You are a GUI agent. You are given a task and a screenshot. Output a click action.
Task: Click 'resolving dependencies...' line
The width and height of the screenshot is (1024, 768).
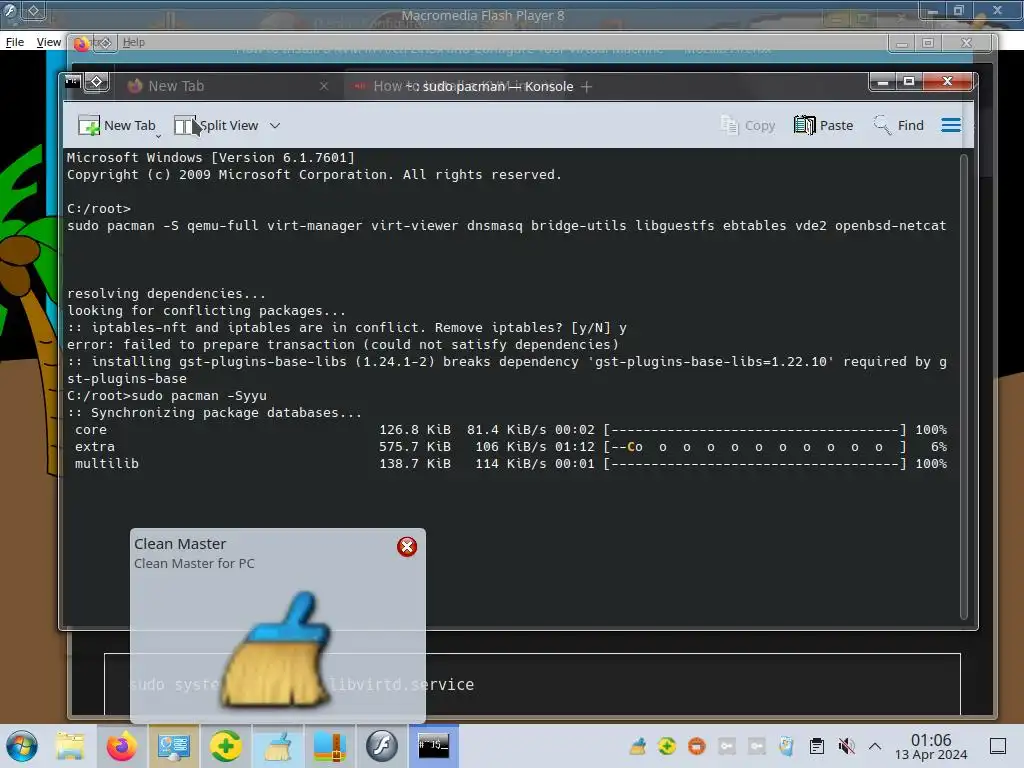point(166,294)
